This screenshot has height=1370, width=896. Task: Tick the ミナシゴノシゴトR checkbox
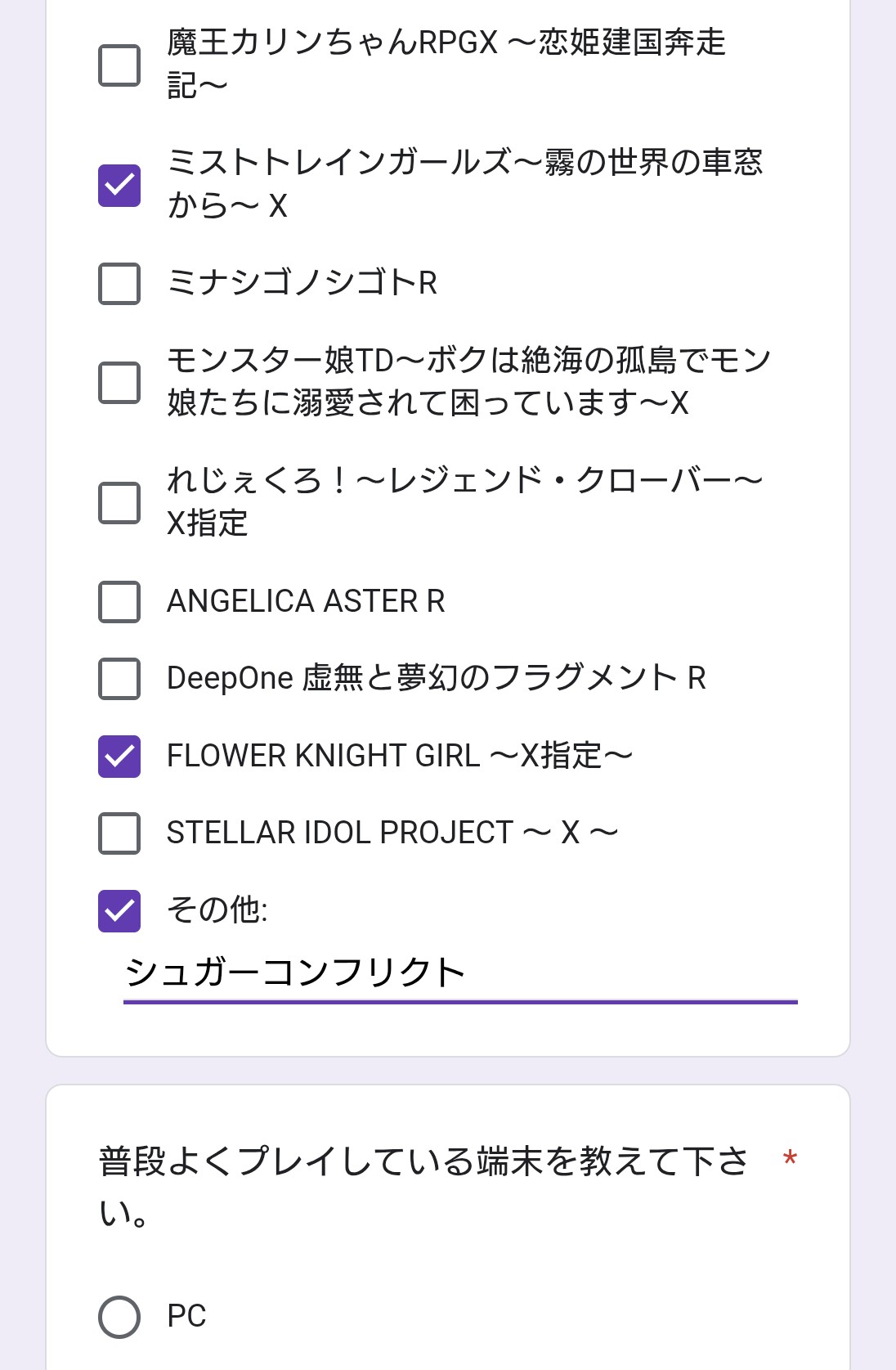(119, 283)
